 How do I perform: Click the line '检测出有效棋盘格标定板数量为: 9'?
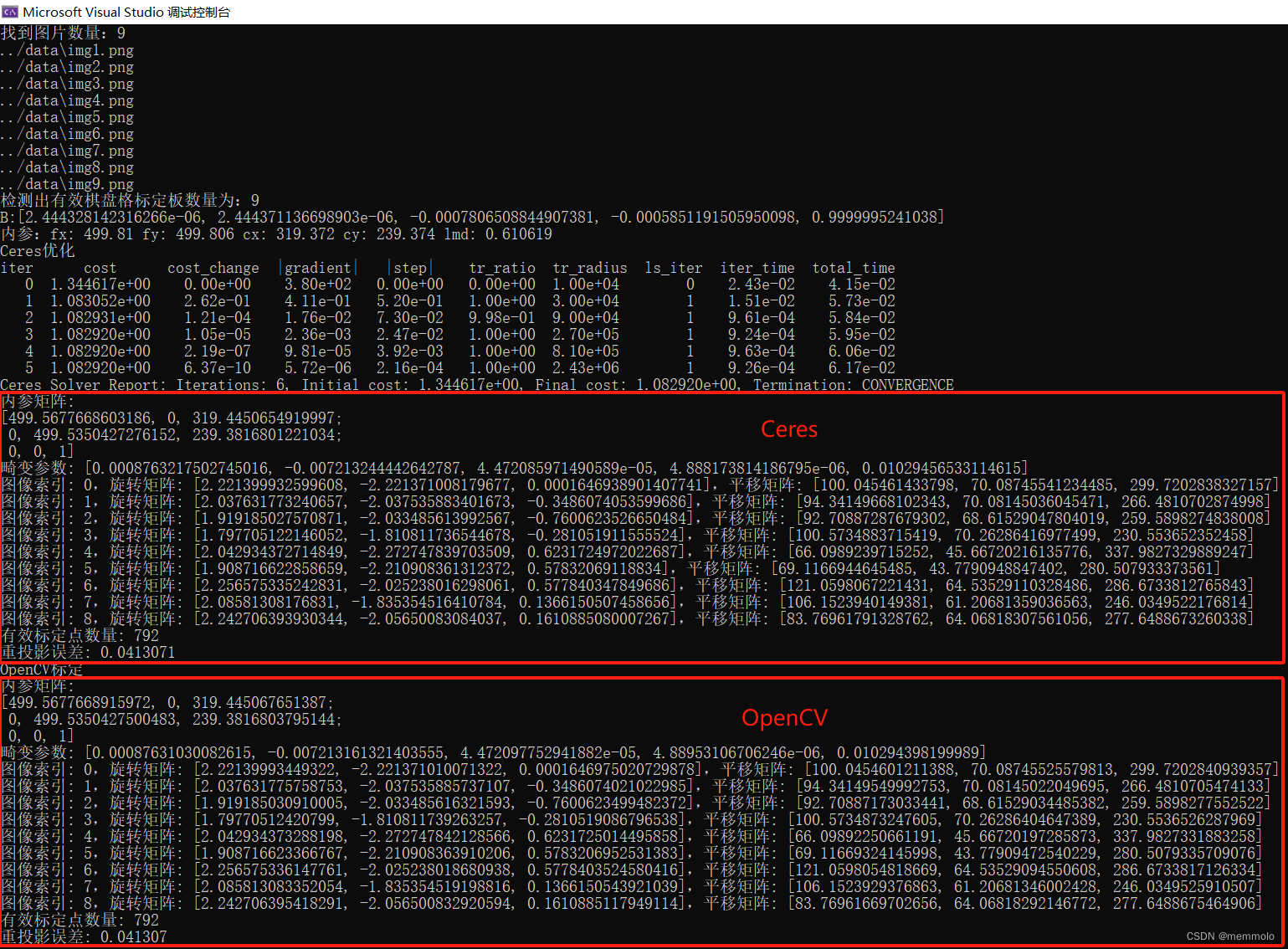pyautogui.click(x=130, y=200)
